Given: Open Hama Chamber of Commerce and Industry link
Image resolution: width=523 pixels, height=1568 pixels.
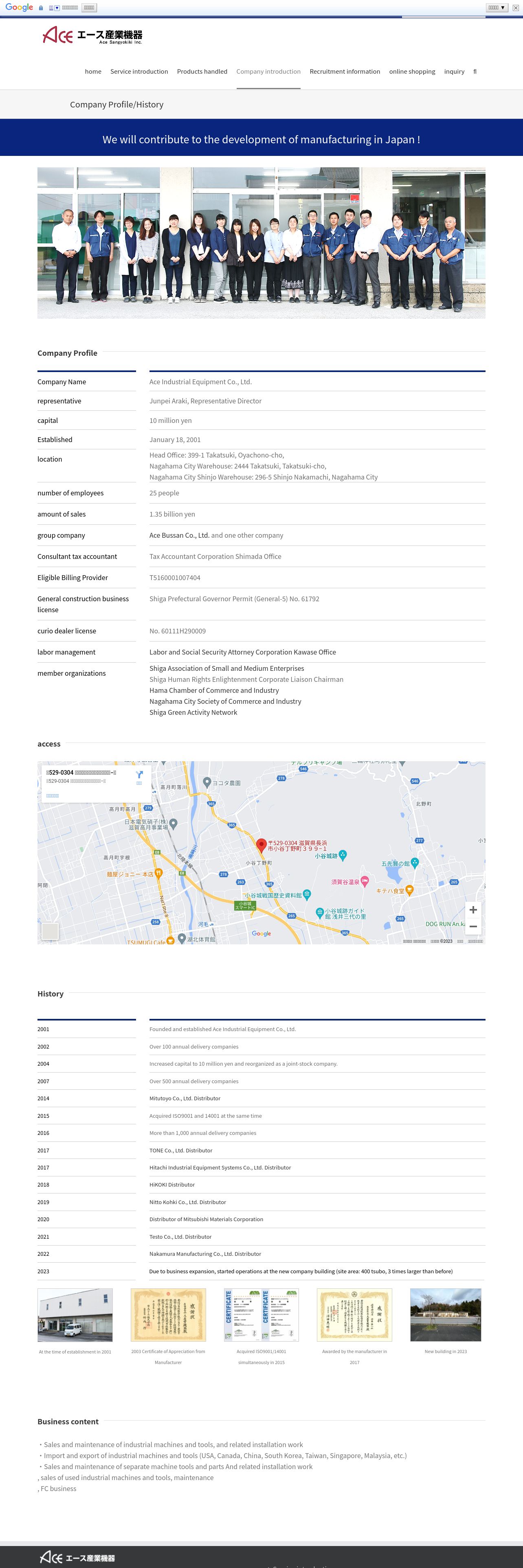Looking at the screenshot, I should point(214,690).
